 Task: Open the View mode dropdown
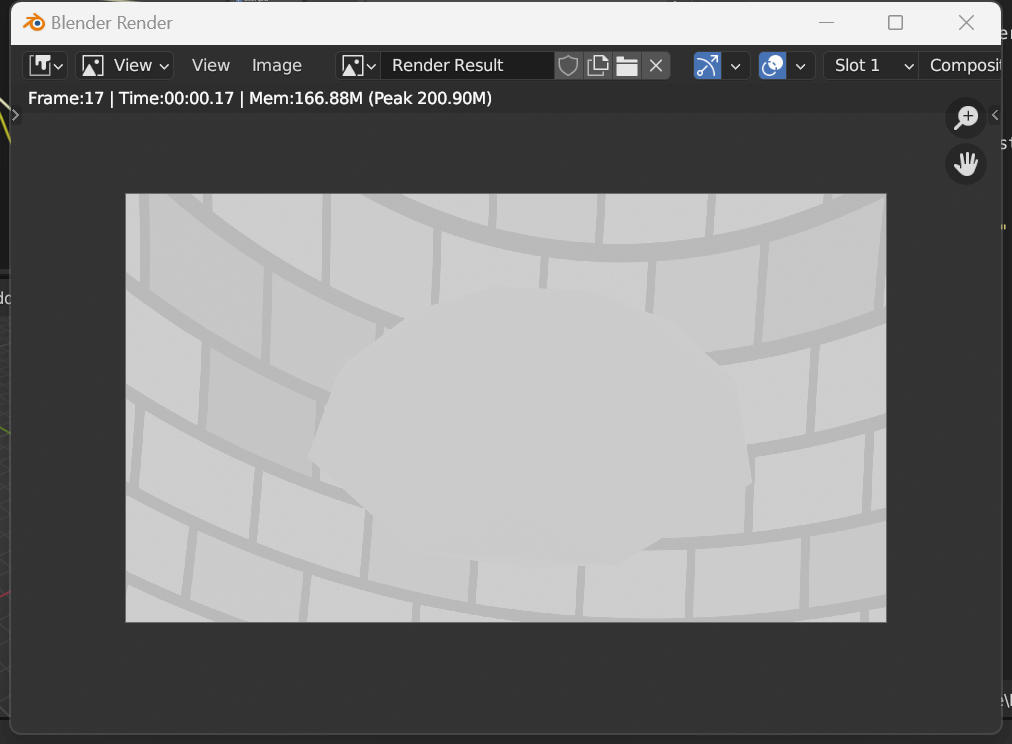124,66
